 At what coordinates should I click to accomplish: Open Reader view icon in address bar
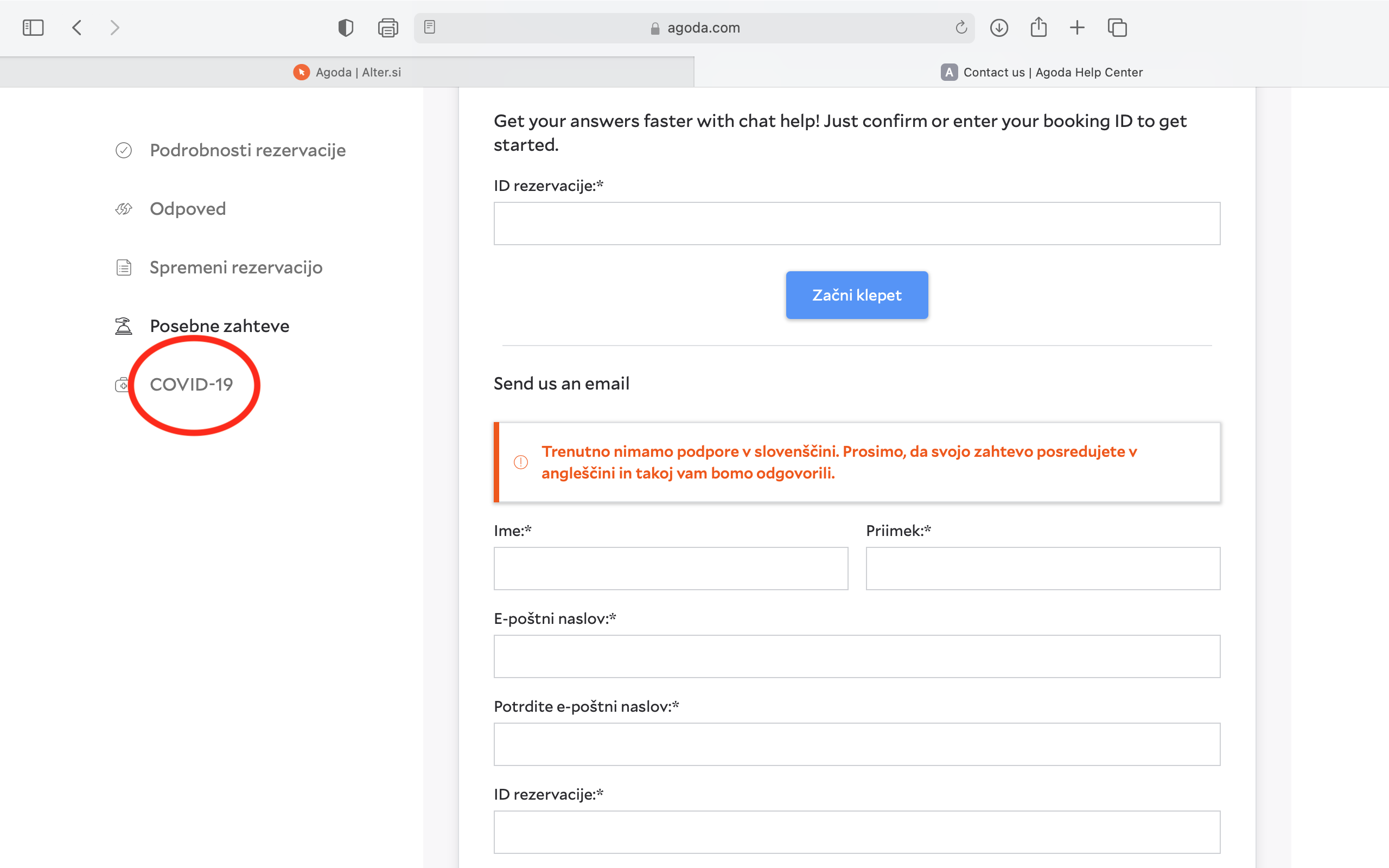click(x=430, y=27)
